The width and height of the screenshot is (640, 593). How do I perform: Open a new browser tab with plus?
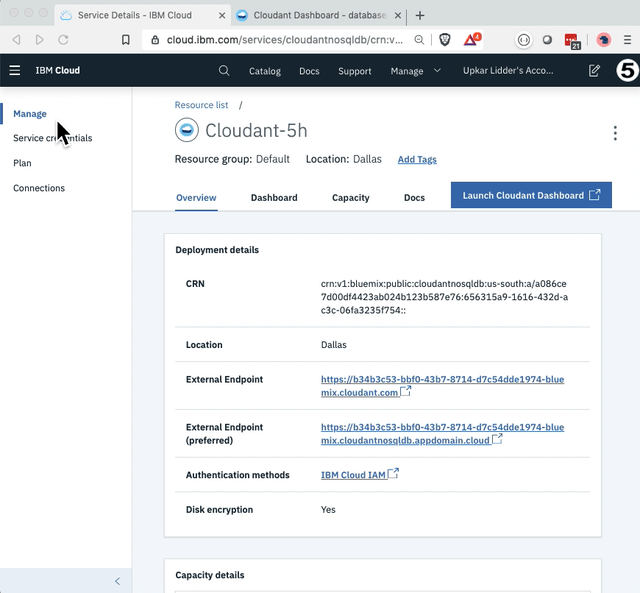click(420, 16)
